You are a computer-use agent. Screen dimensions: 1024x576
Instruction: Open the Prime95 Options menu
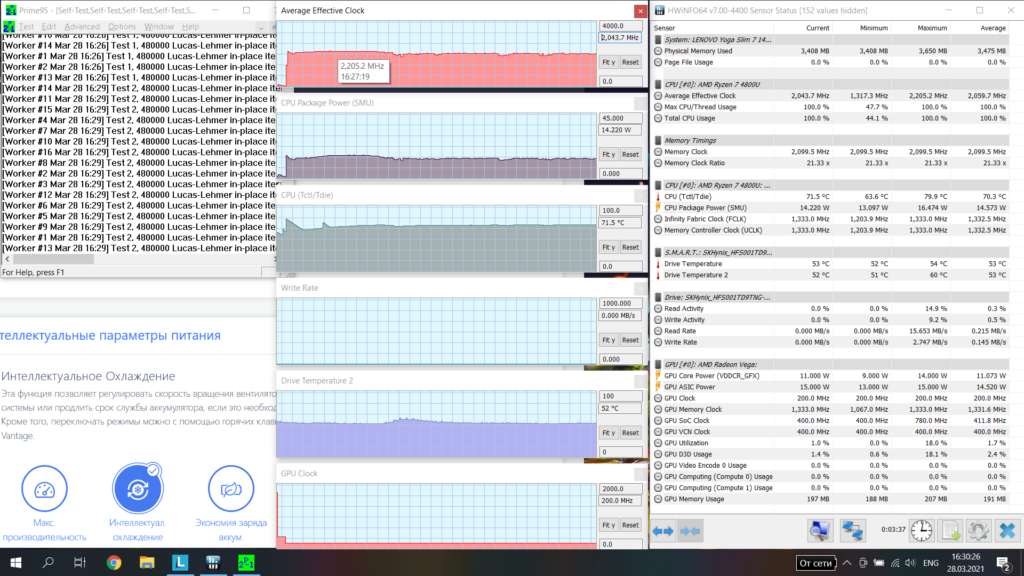pos(121,27)
